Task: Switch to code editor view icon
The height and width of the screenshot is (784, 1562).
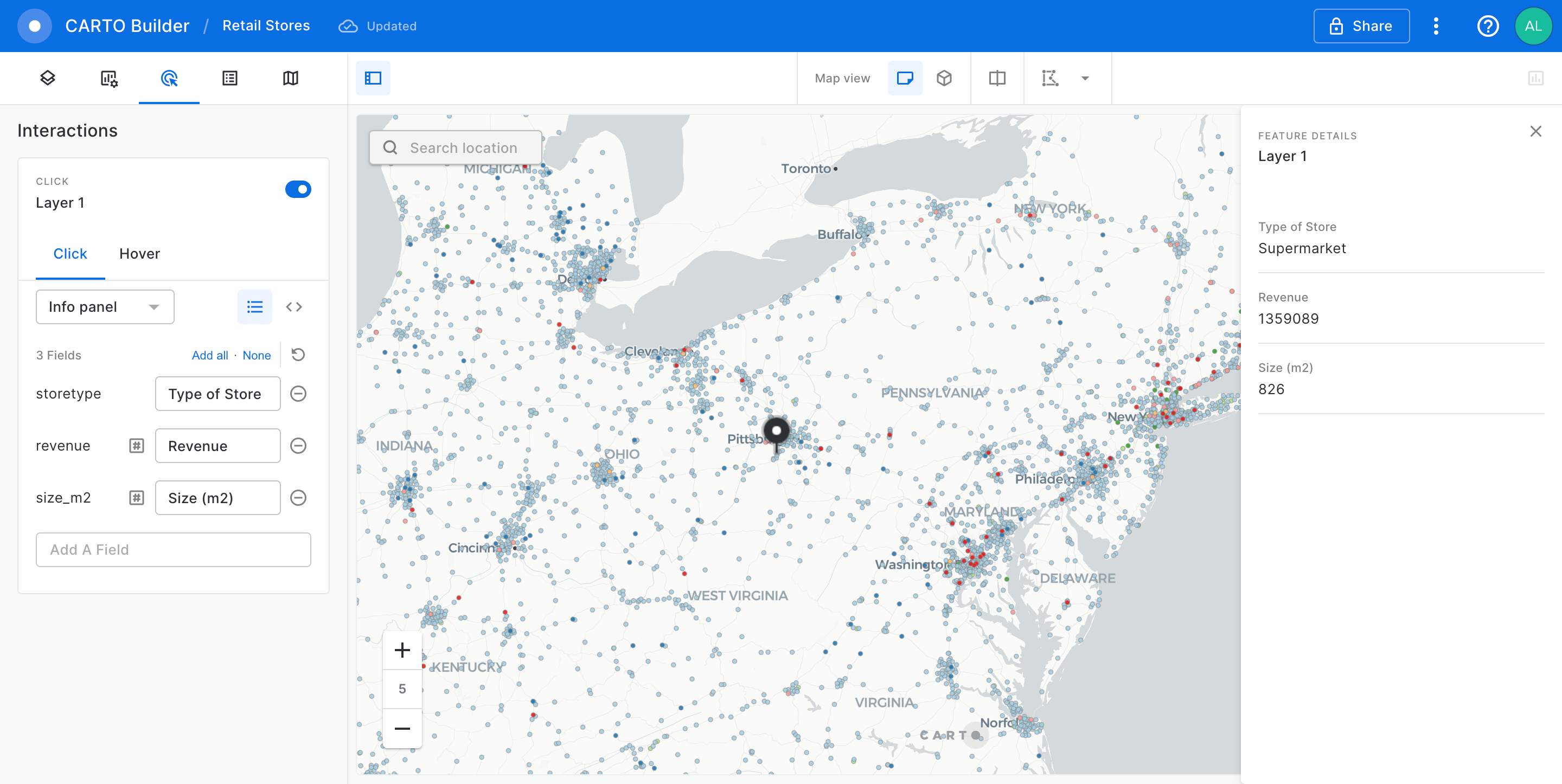Action: (294, 307)
